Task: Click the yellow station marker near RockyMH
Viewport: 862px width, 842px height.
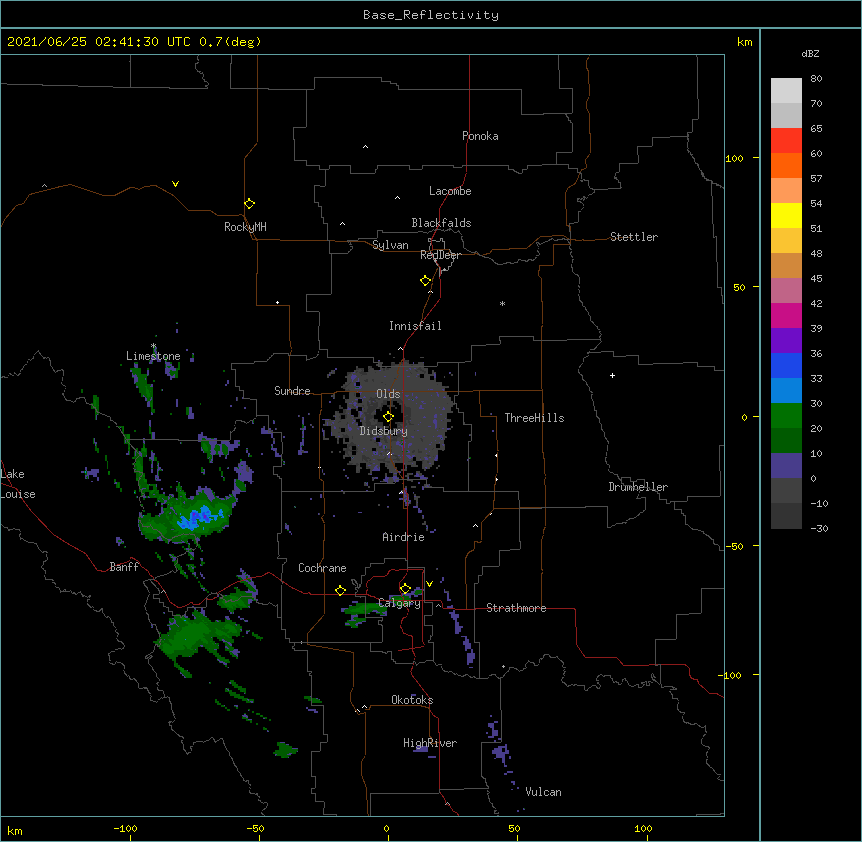Action: pyautogui.click(x=249, y=204)
